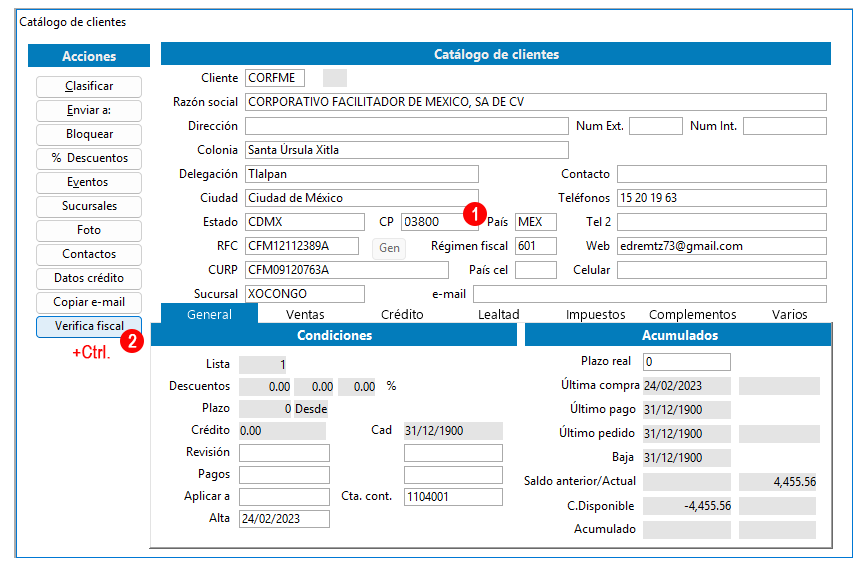Screen dimensions: 867x571
Task: Click the Crédito amount 0.00
Action: coord(283,431)
